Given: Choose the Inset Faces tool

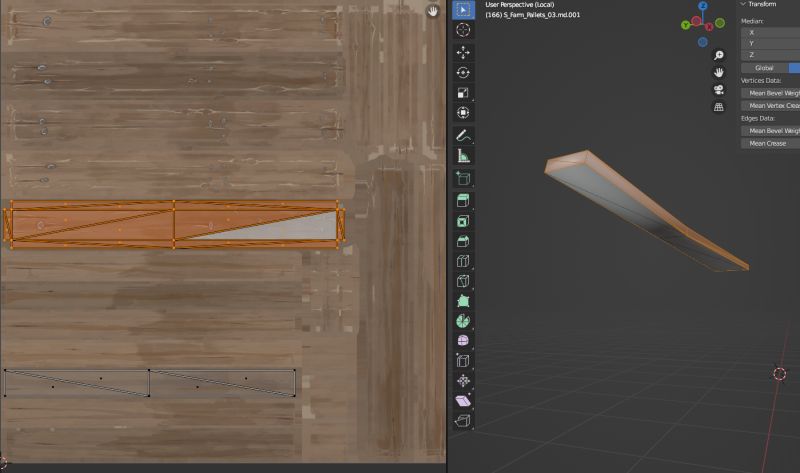Looking at the screenshot, I should (x=463, y=221).
